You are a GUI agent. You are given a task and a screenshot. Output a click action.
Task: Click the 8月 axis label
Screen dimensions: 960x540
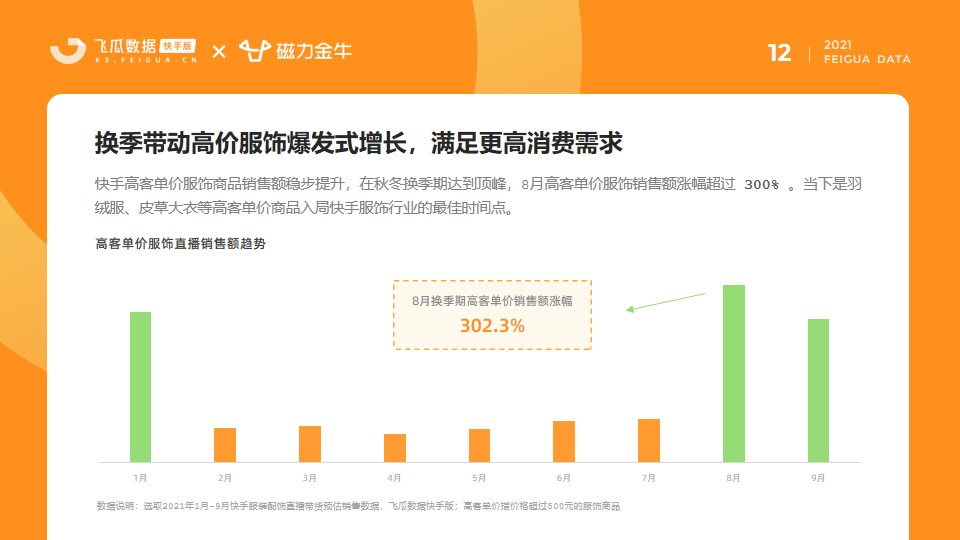click(733, 478)
